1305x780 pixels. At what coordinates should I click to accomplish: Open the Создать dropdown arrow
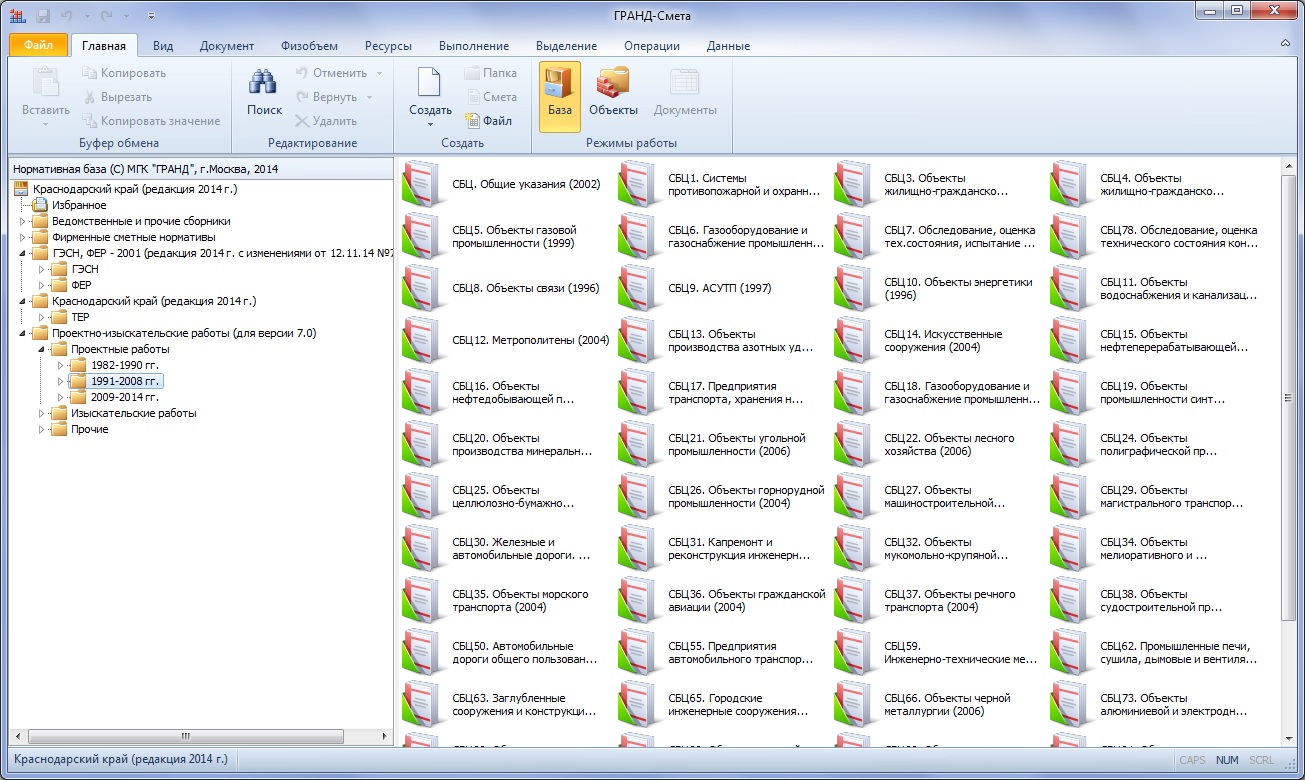(x=430, y=125)
